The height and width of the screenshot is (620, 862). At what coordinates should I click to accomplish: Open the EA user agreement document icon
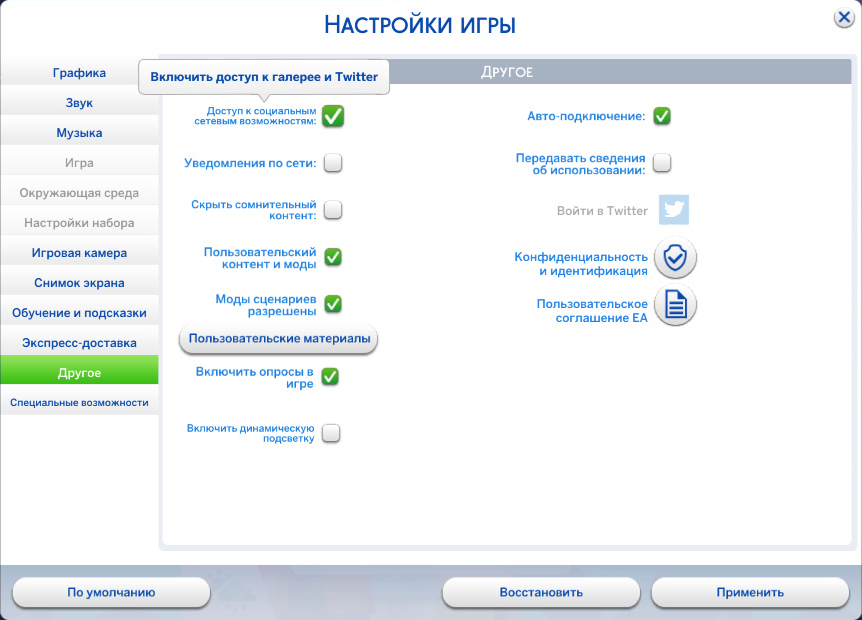pos(675,305)
